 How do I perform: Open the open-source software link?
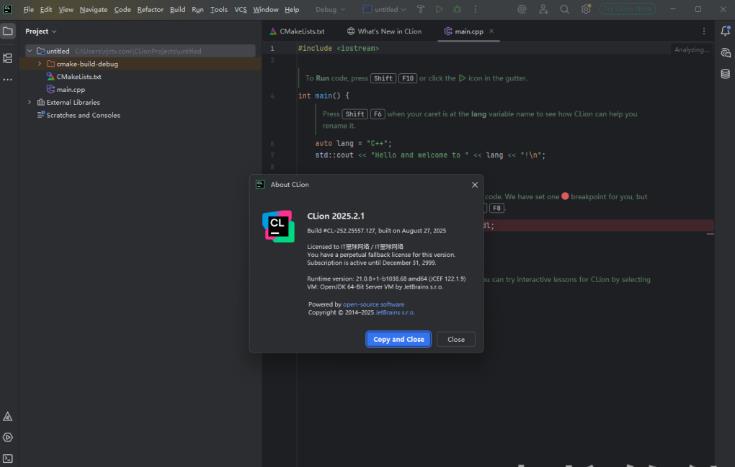[x=374, y=304]
